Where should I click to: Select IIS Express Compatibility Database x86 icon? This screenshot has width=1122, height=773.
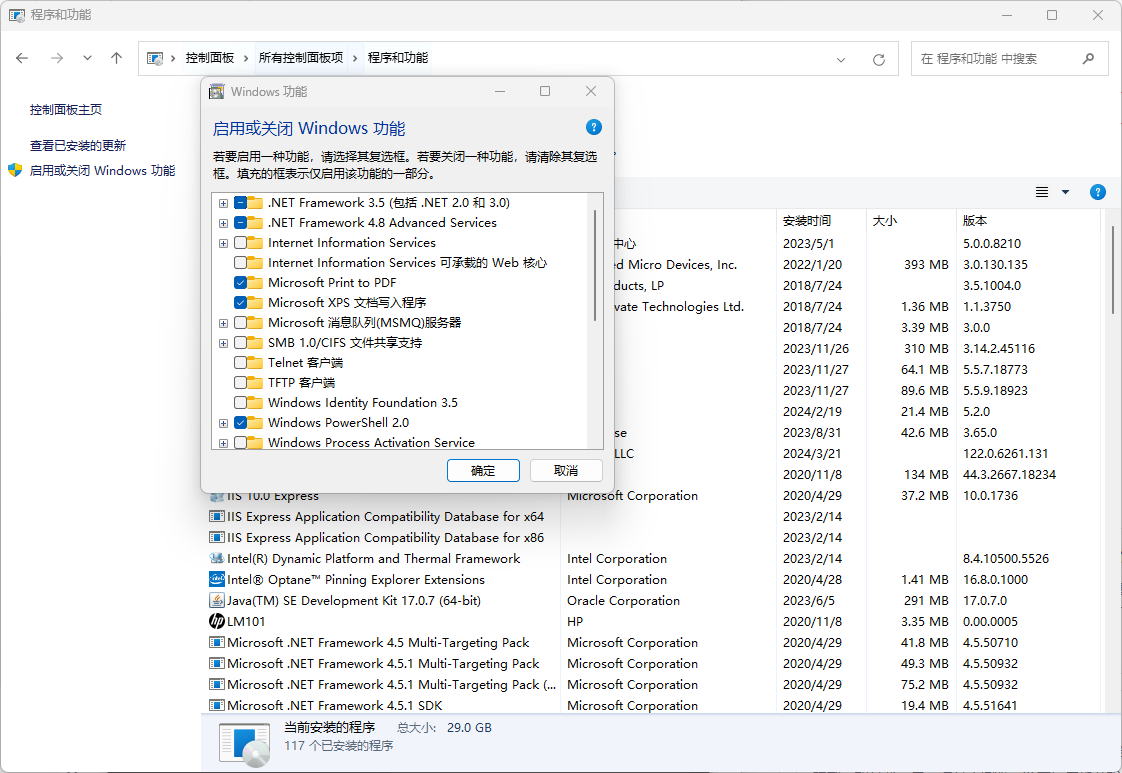[217, 538]
